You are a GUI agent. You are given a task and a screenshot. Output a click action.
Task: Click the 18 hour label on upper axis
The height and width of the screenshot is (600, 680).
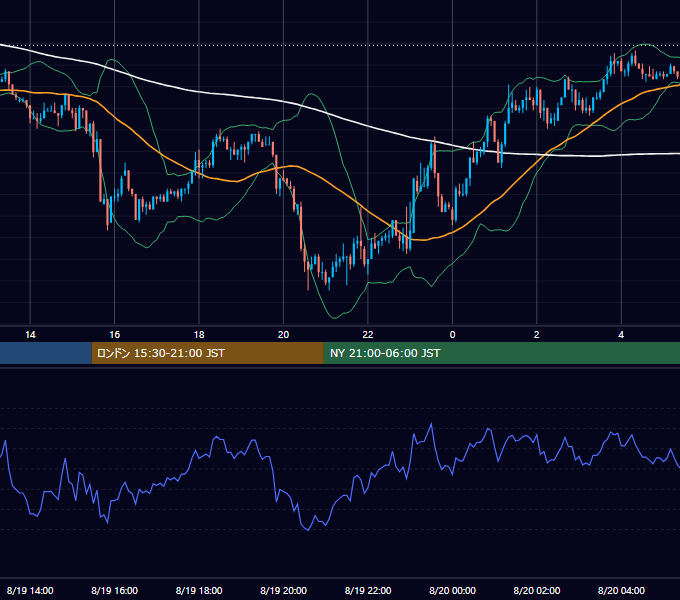point(199,335)
